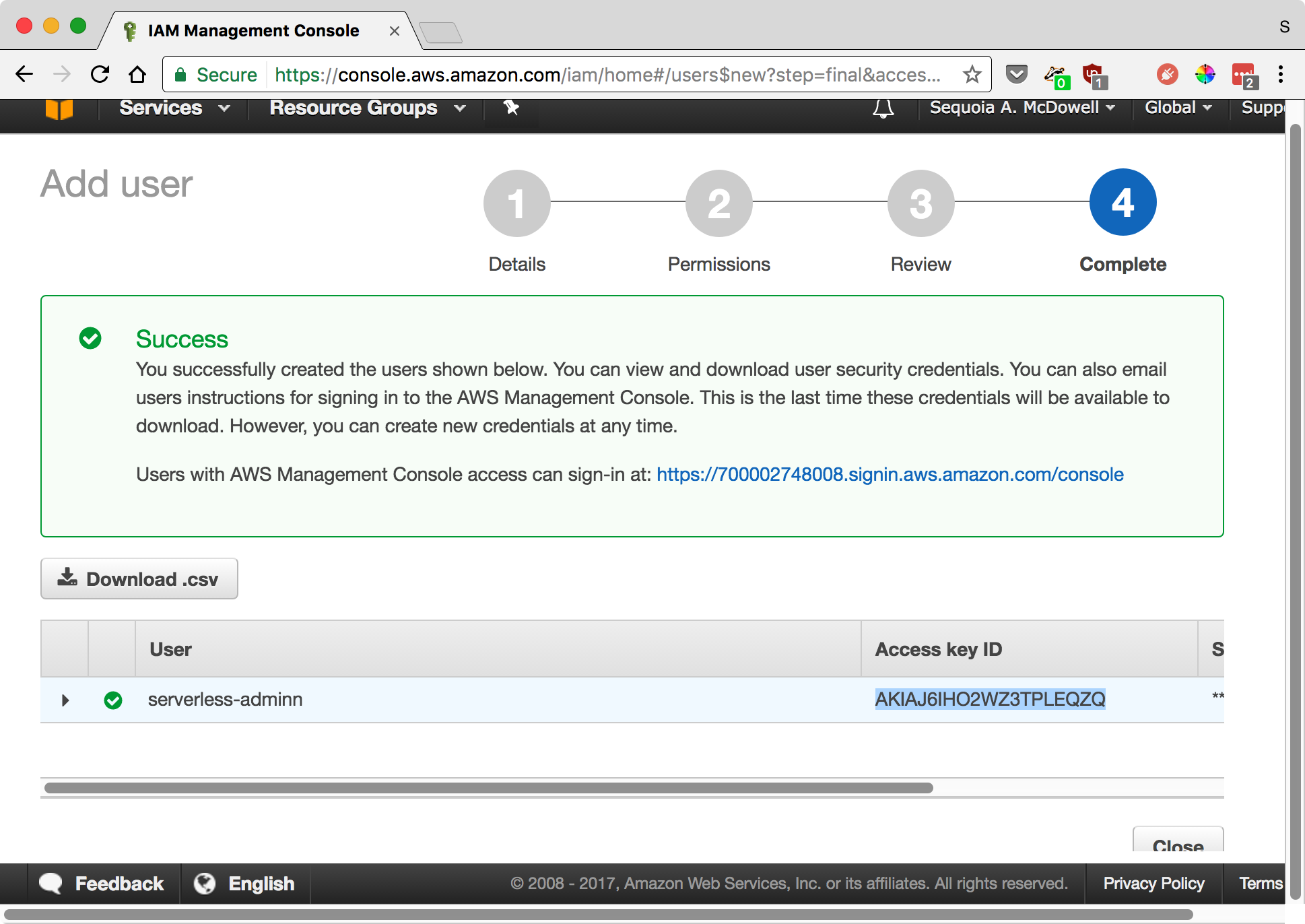Click the red extension with 2 badge
The width and height of the screenshot is (1305, 924).
tap(1244, 76)
